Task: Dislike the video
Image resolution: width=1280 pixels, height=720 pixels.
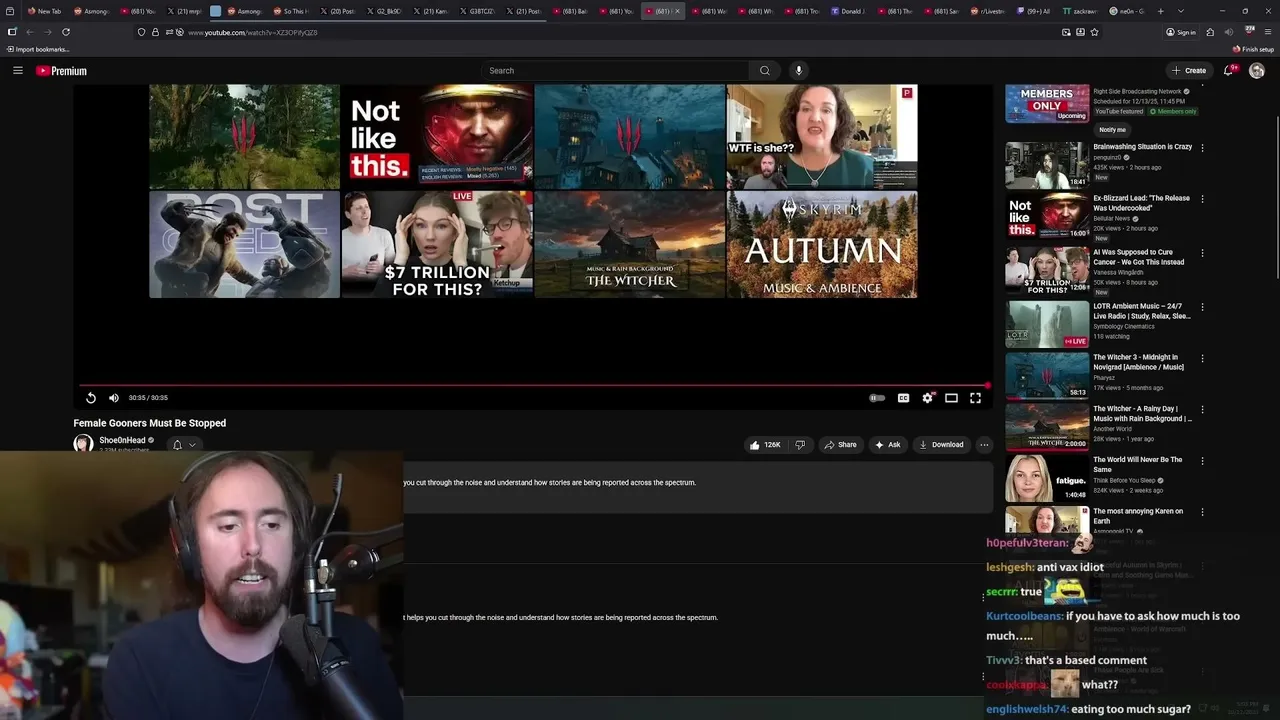Action: point(800,445)
